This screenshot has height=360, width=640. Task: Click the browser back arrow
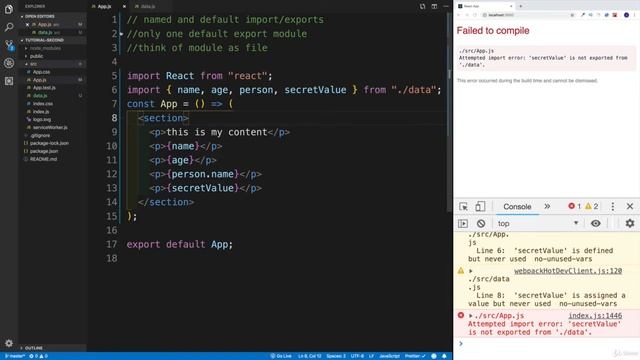click(459, 15)
